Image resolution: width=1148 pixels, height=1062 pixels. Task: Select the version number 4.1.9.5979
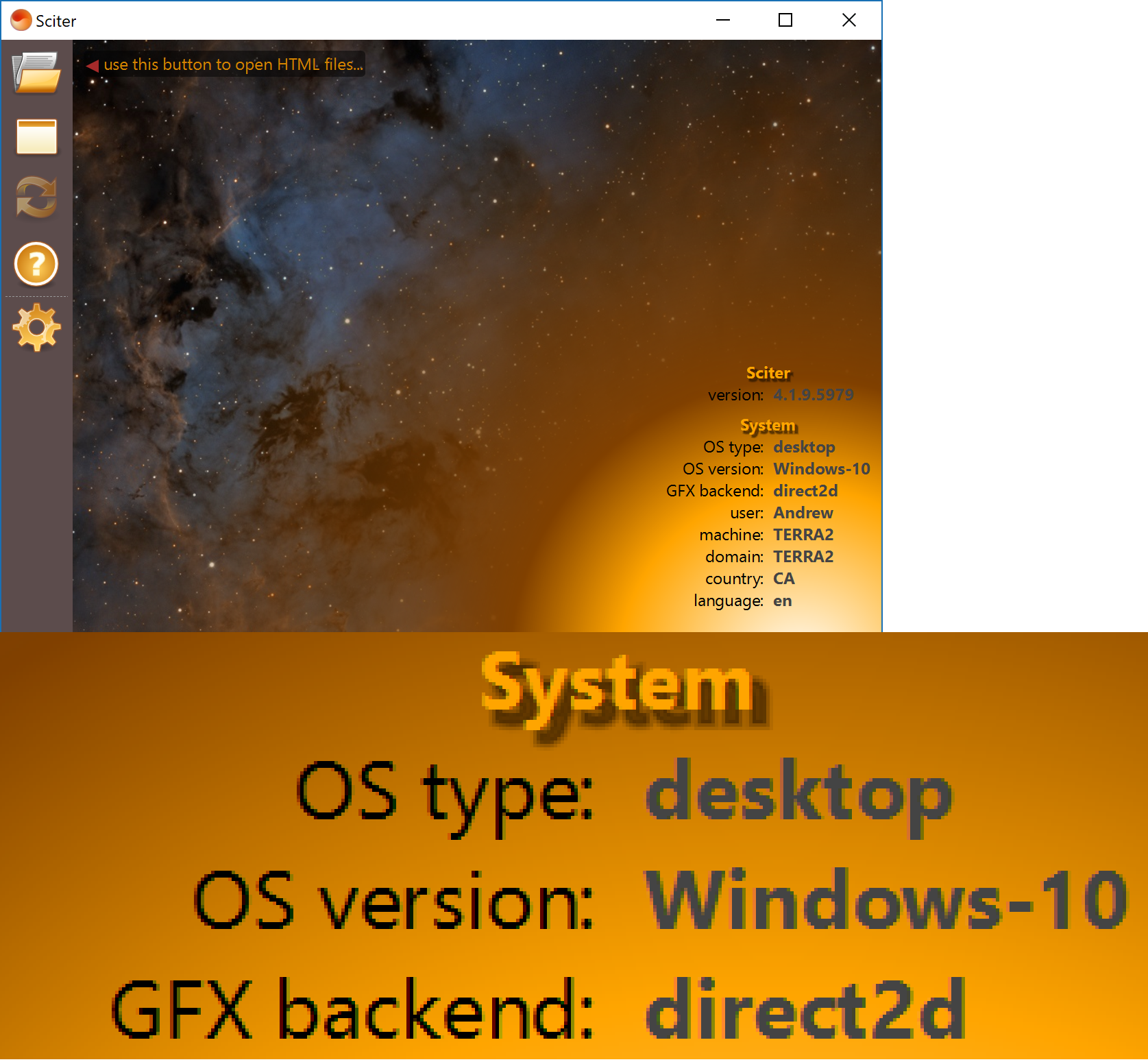[x=813, y=395]
